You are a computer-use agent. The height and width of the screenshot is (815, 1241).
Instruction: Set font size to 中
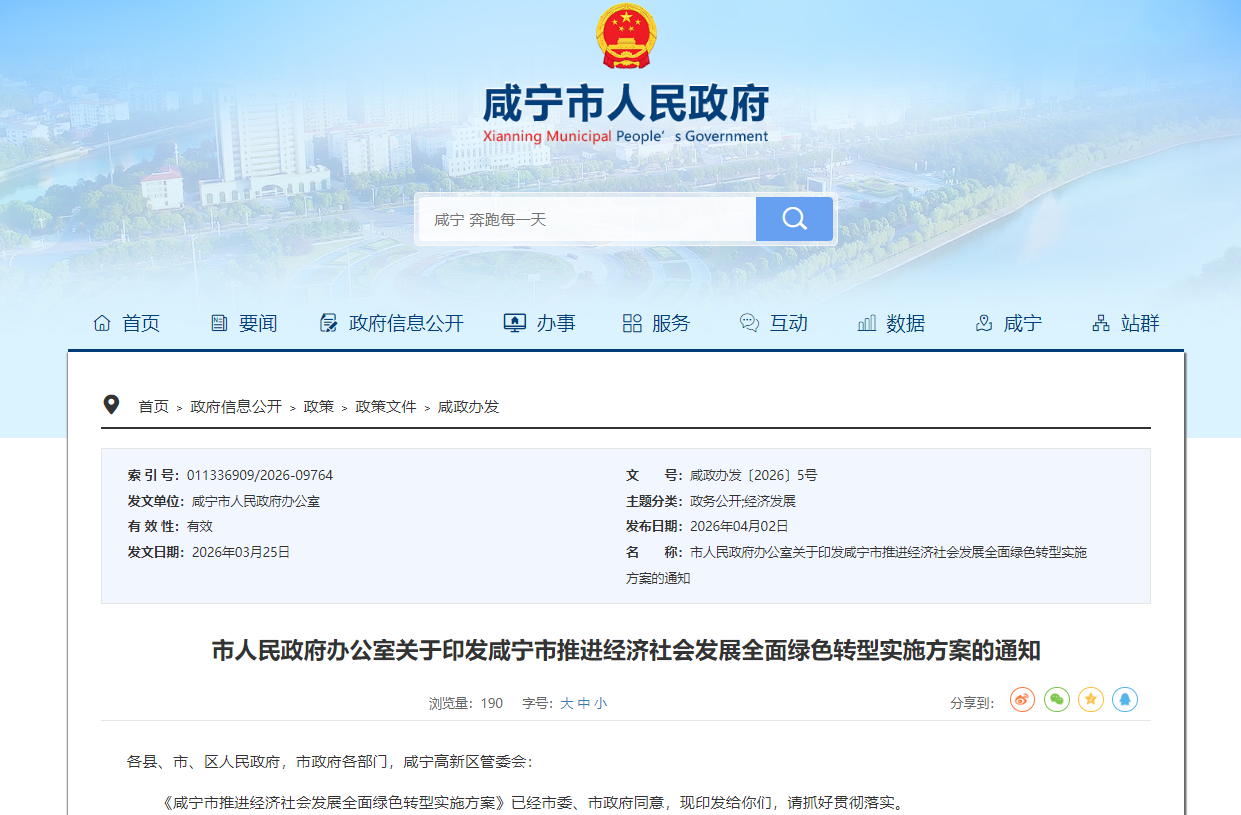[x=583, y=703]
